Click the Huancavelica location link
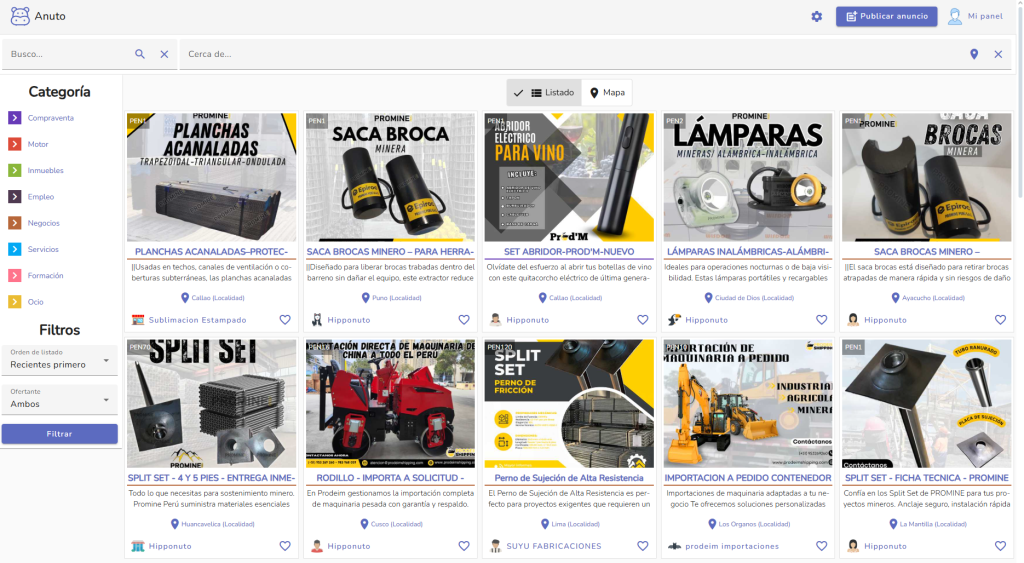 click(212, 524)
